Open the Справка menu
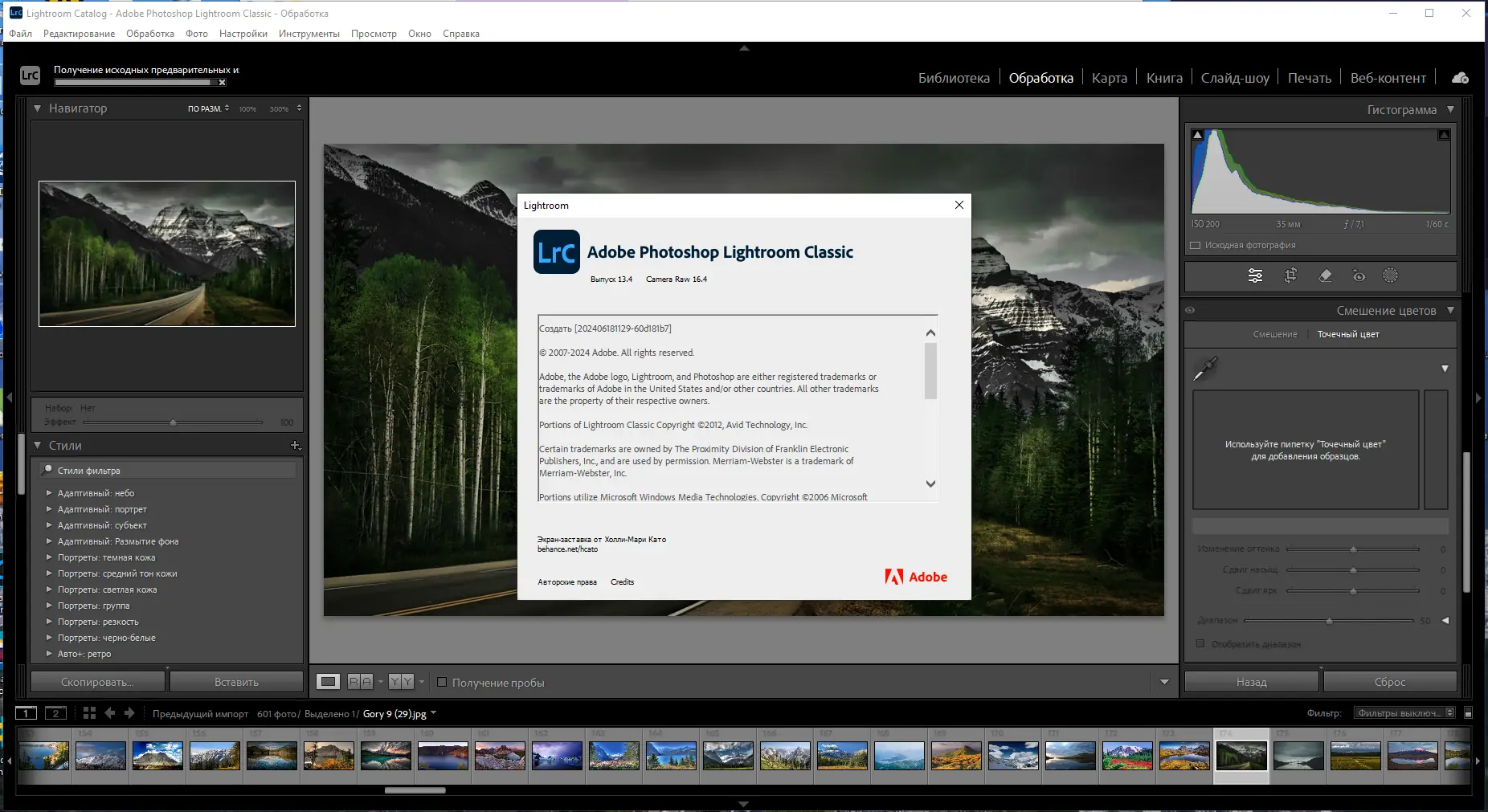This screenshot has height=812, width=1488. coord(461,34)
